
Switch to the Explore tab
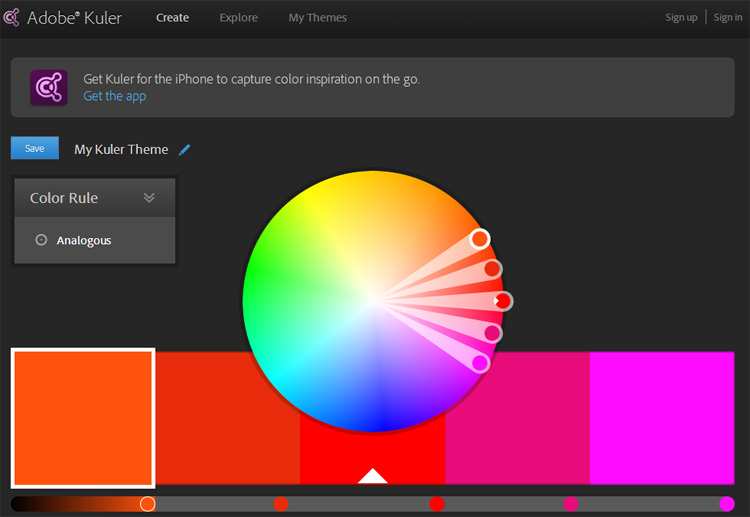pos(239,18)
